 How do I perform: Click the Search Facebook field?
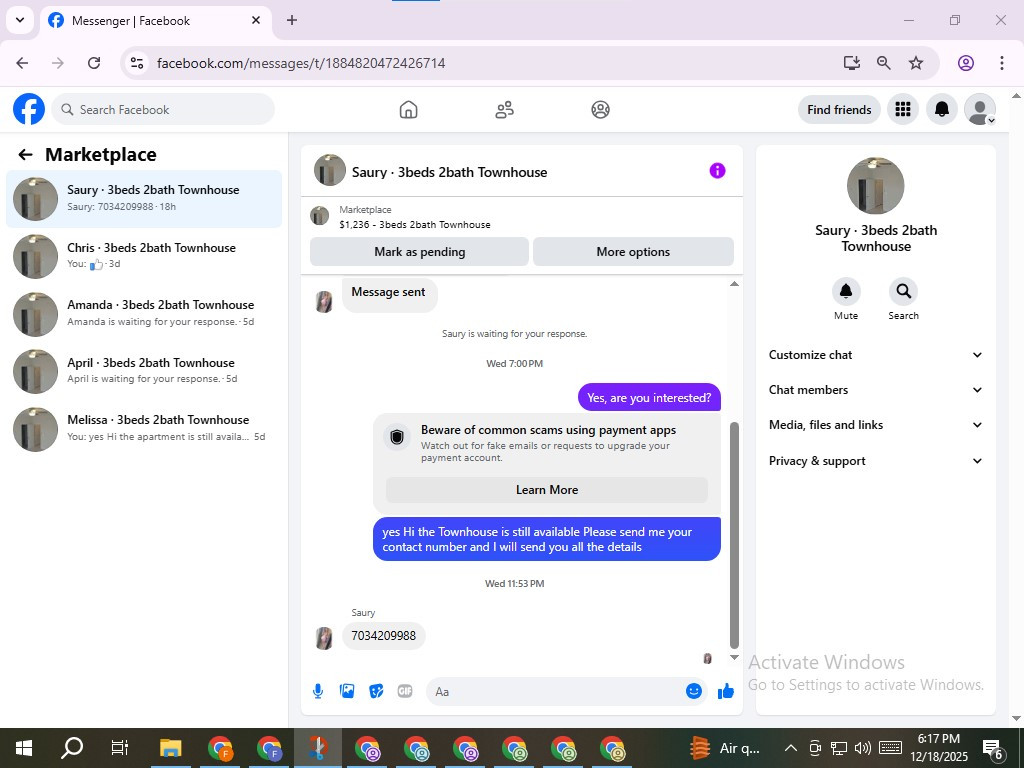[163, 110]
